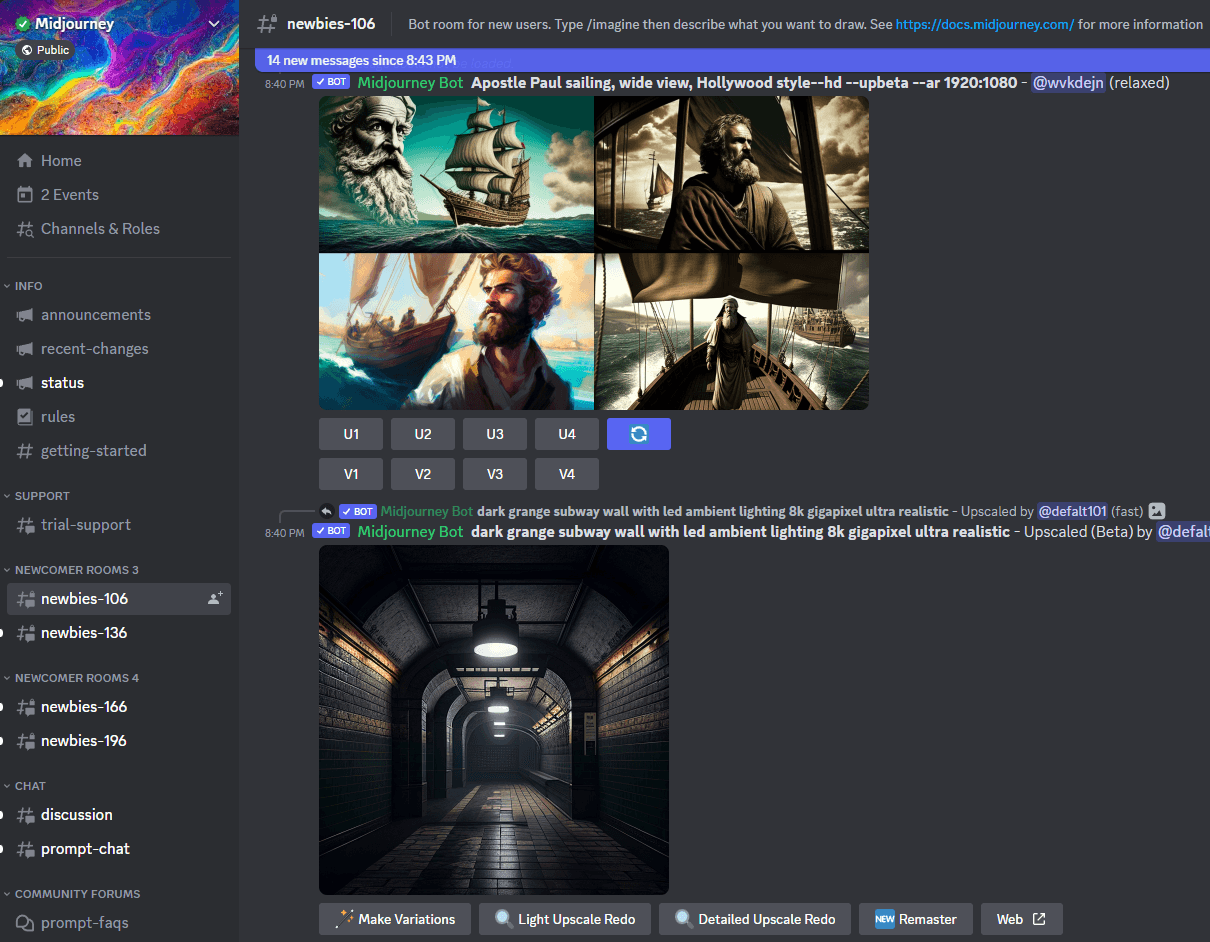The image size is (1210, 942).
Task: Select the newbies-106 channel
Action: [119, 599]
